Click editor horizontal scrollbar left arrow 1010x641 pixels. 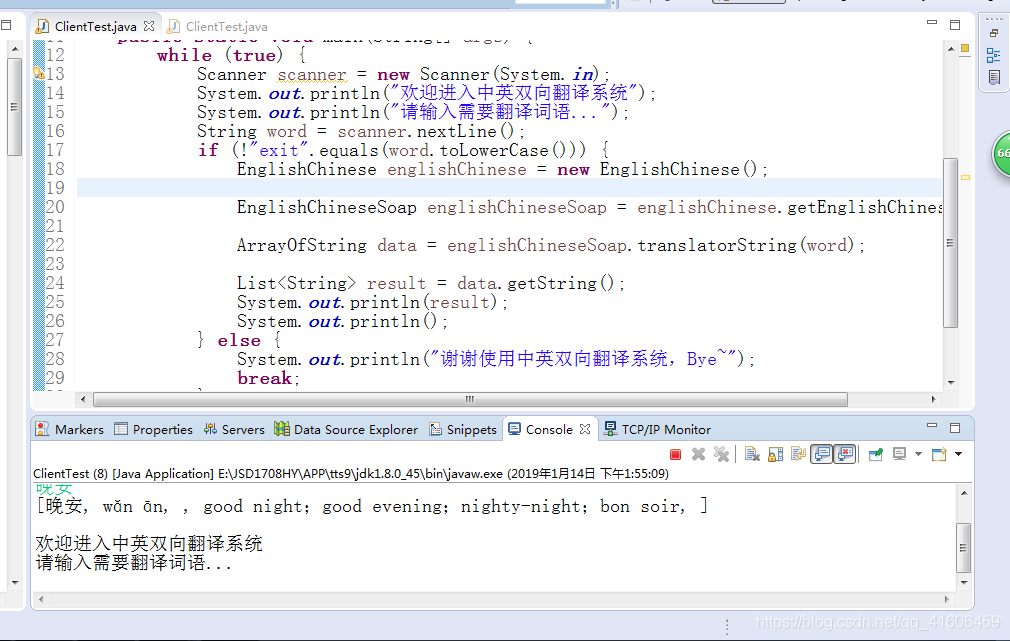coord(82,399)
